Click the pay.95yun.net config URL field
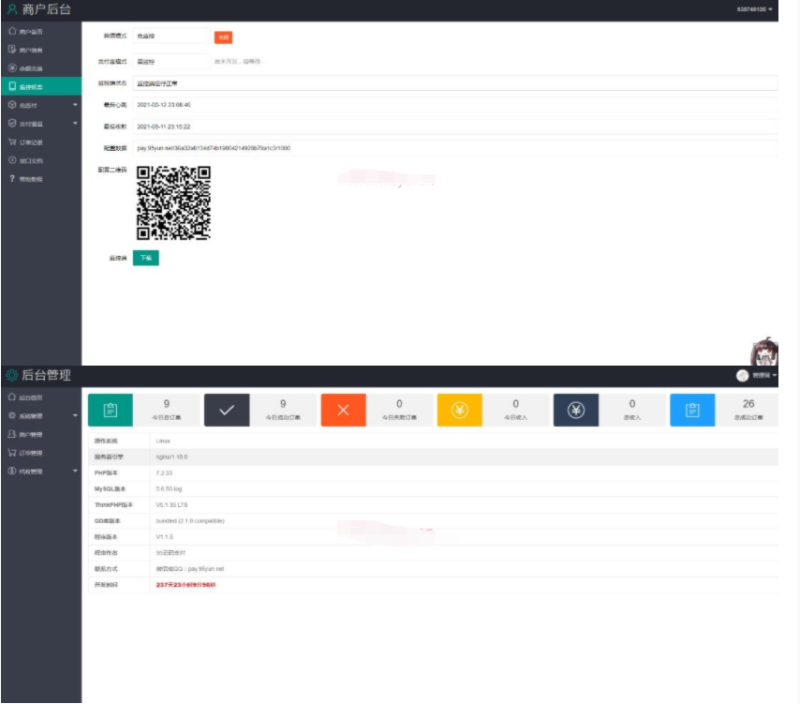This screenshot has height=704, width=800. pyautogui.click(x=455, y=148)
